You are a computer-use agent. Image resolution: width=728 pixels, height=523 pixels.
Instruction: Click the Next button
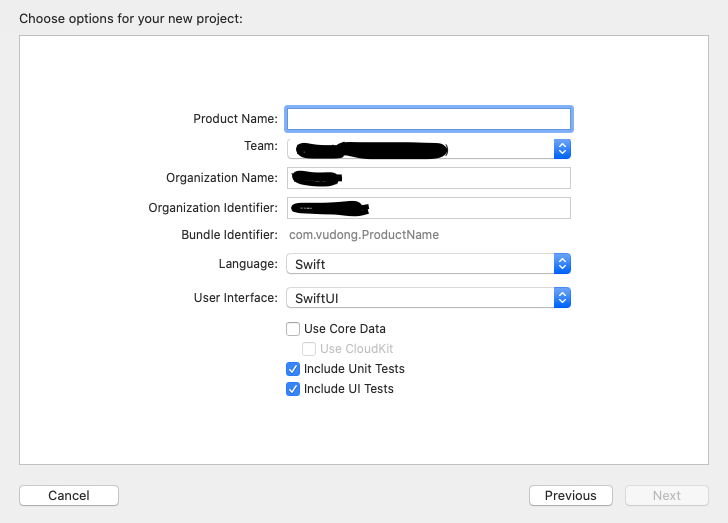pos(666,496)
